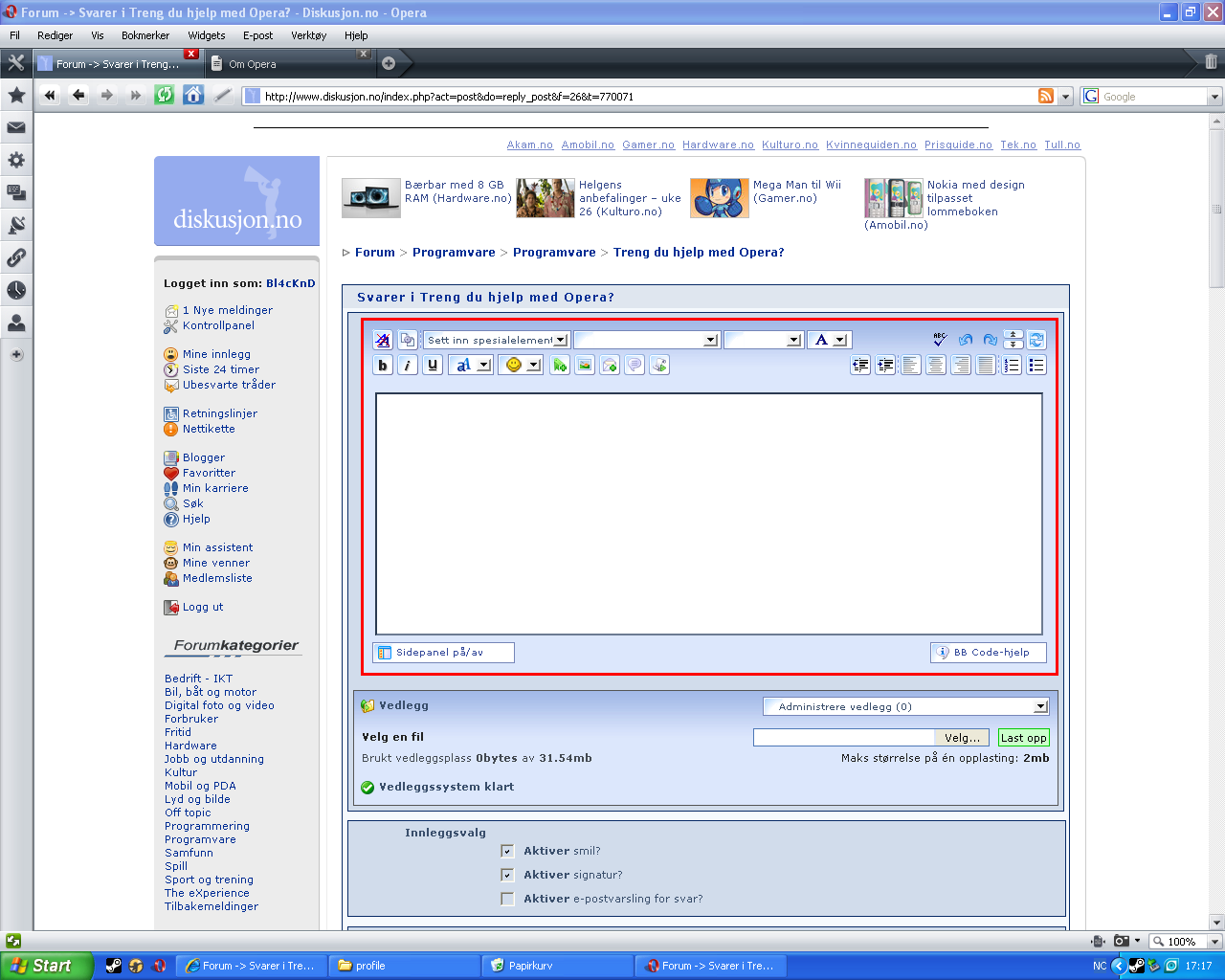Click the 'Velg...' file browse button
1225x980 pixels.
point(963,738)
